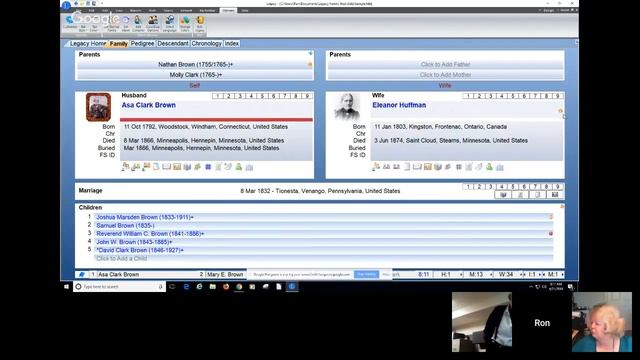
Task: Toggle marriage tag box 1
Action: pos(469,187)
